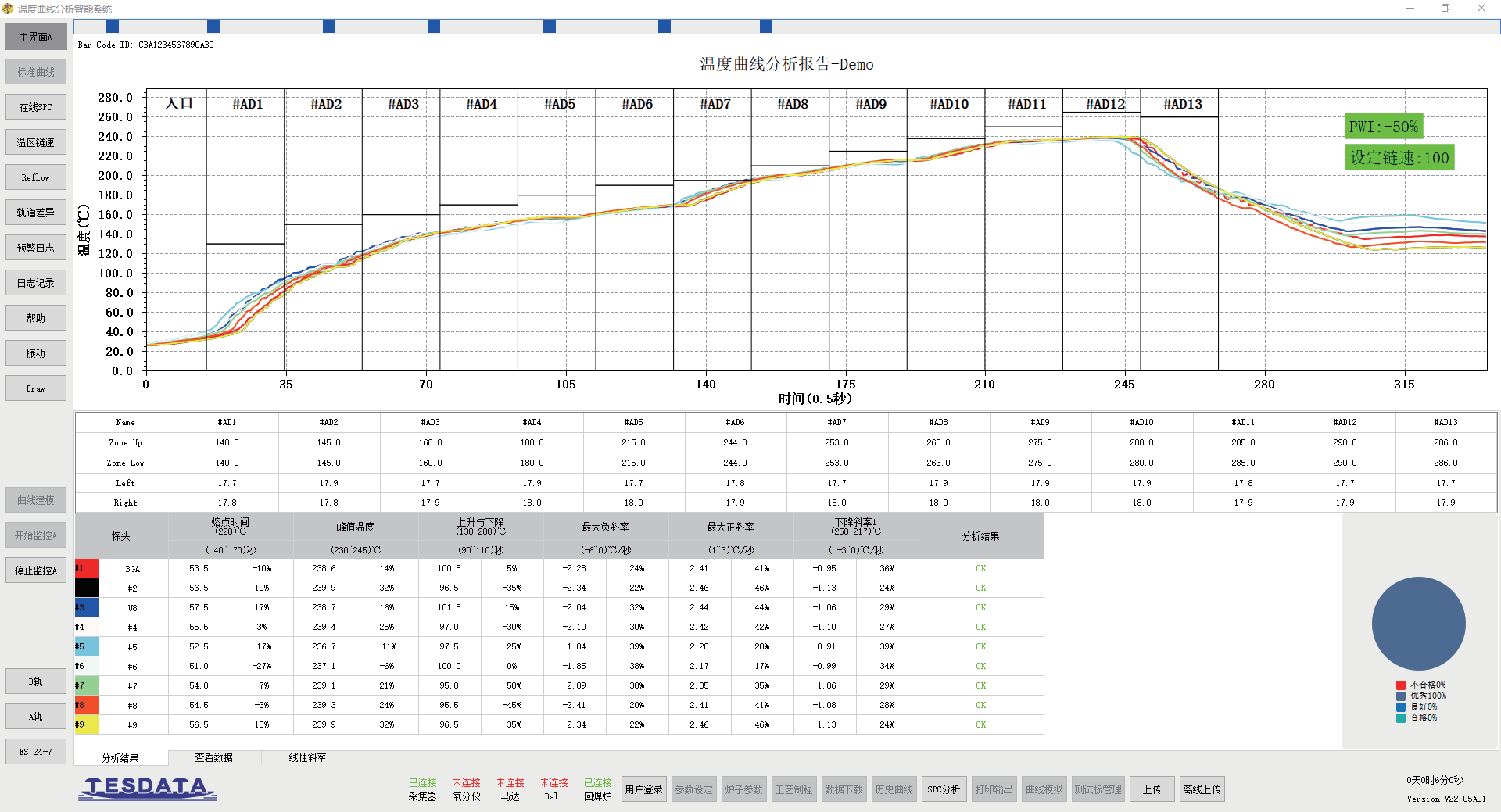The image size is (1501, 812).
Task: Click the green PWI:-50% indicator
Action: coord(1383,127)
